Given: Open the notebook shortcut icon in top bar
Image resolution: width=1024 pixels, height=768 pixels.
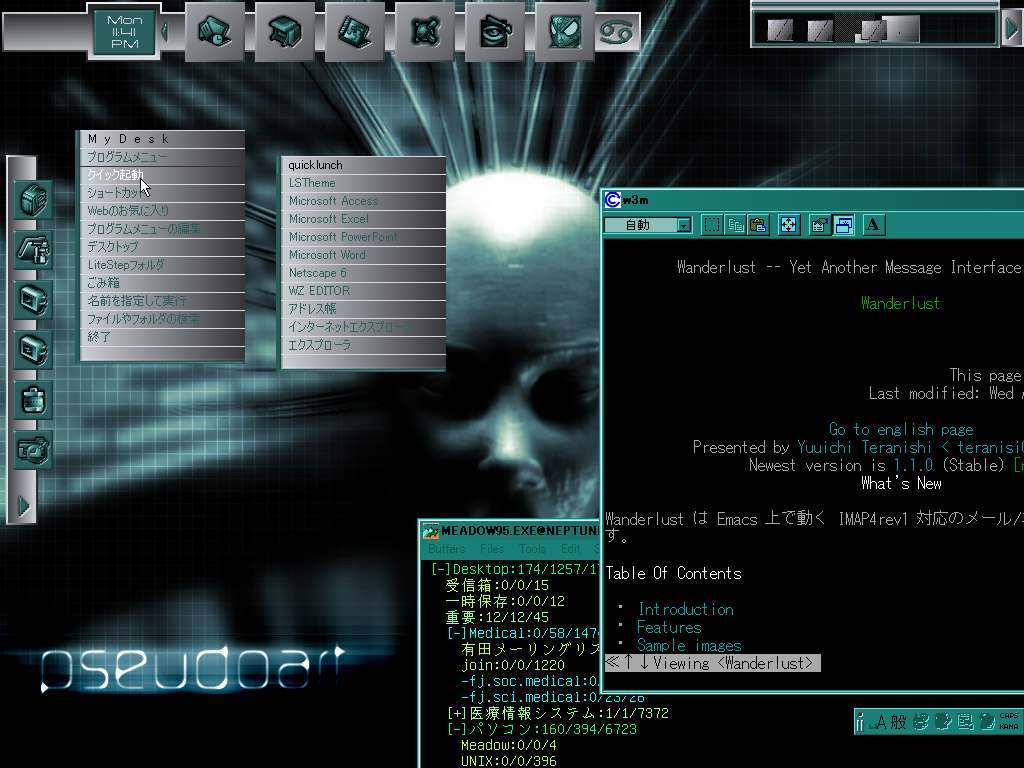Looking at the screenshot, I should coord(355,31).
